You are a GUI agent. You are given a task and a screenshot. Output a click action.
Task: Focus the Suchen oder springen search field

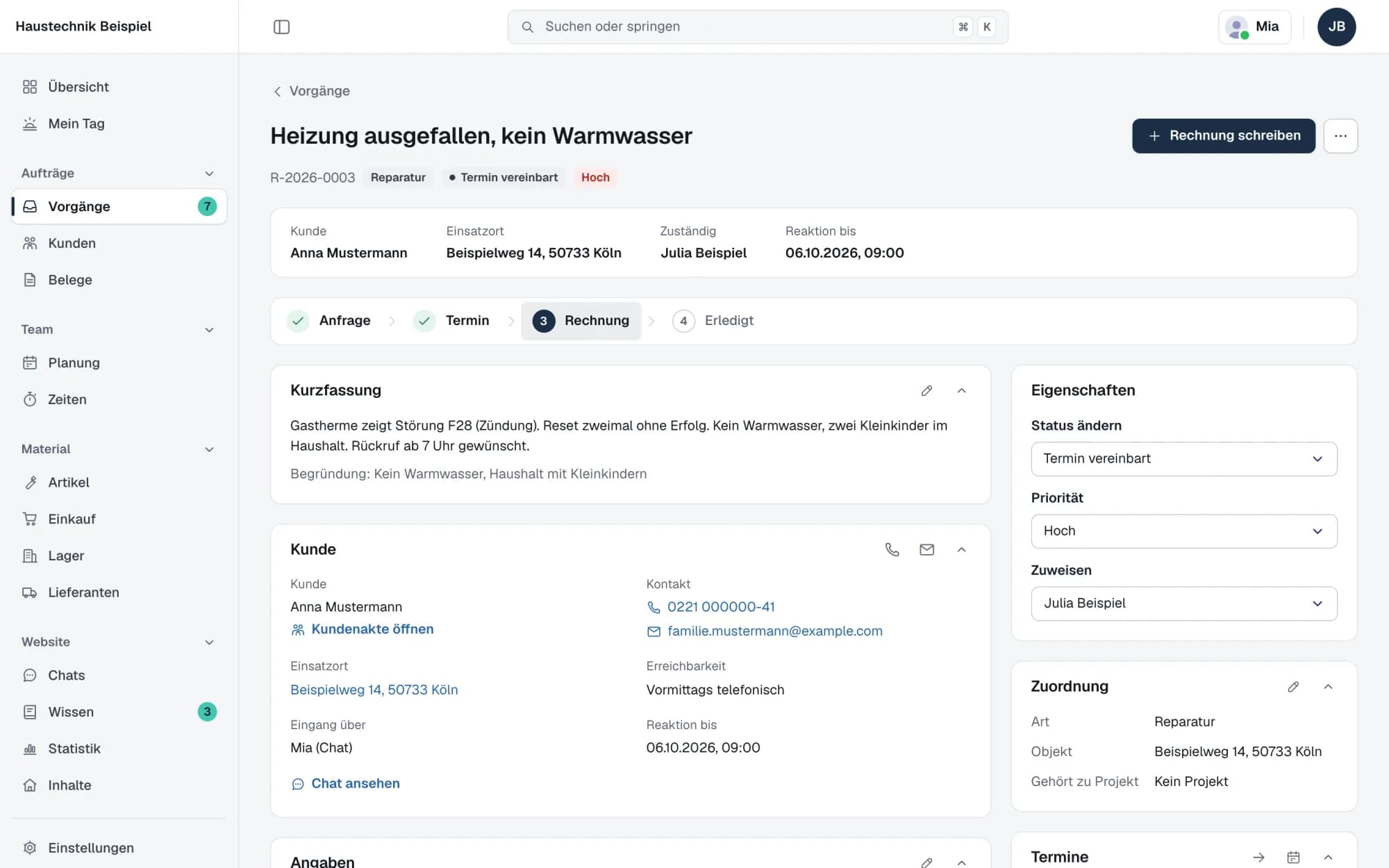pyautogui.click(x=758, y=27)
